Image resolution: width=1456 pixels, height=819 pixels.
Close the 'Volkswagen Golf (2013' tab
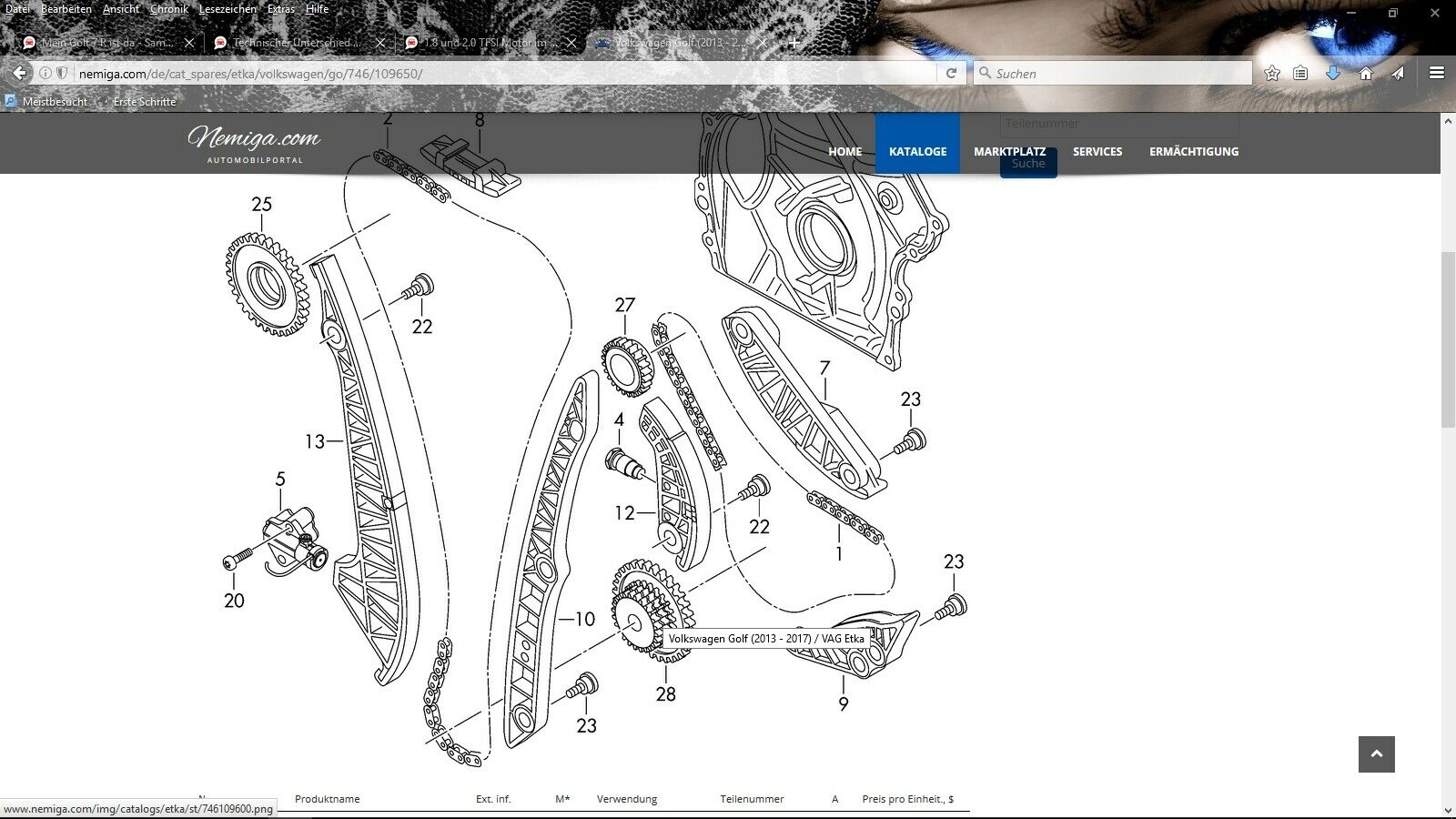coord(763,43)
